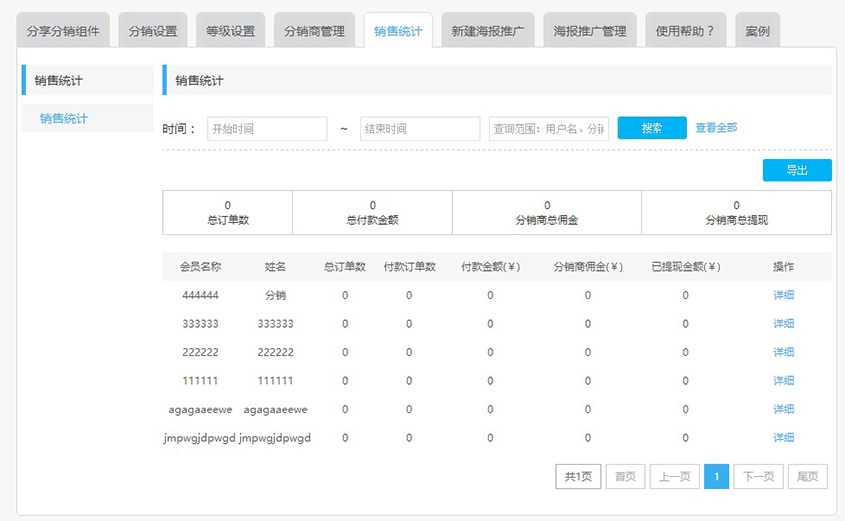The width and height of the screenshot is (845, 521).
Task: Go to the 等级设置 tab
Action: [230, 31]
